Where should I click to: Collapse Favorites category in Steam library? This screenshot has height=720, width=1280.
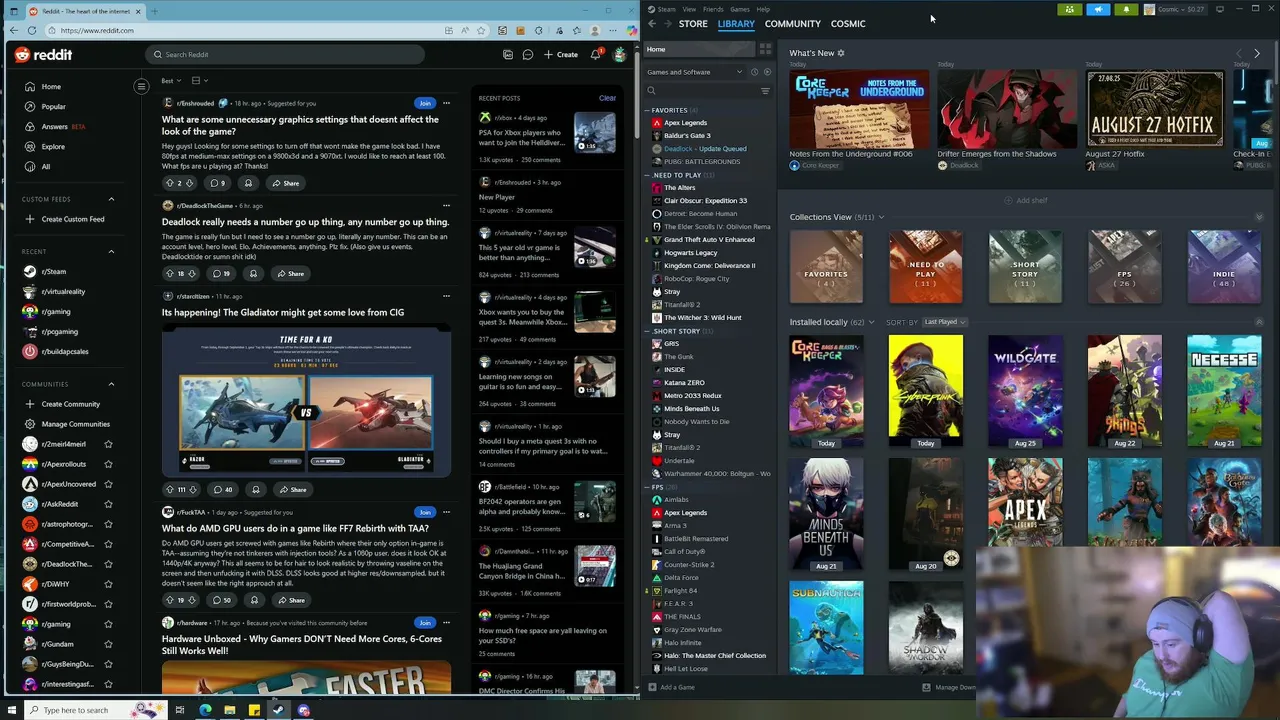(x=648, y=110)
